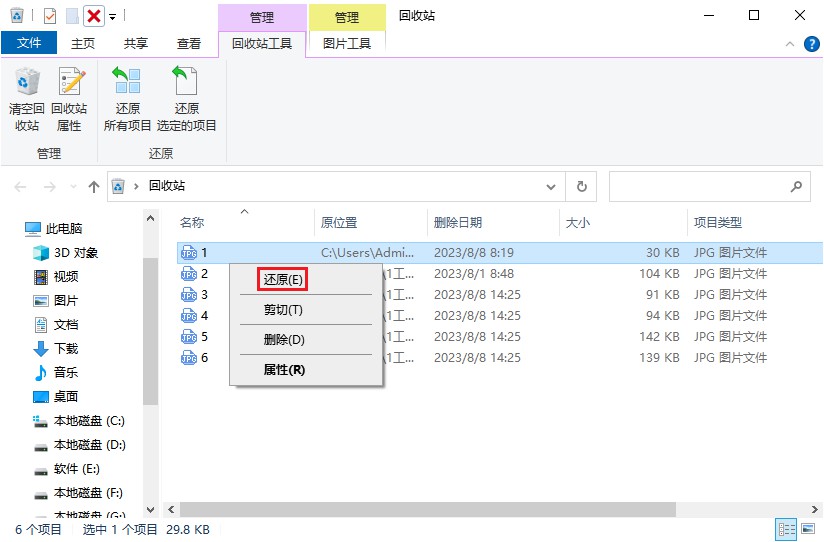
Task: Sort by the 大小 column header
Action: coord(578,222)
